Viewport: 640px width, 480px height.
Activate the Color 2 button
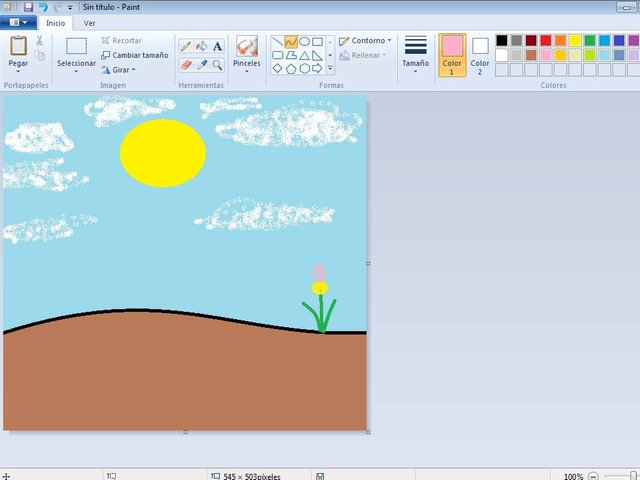[480, 55]
